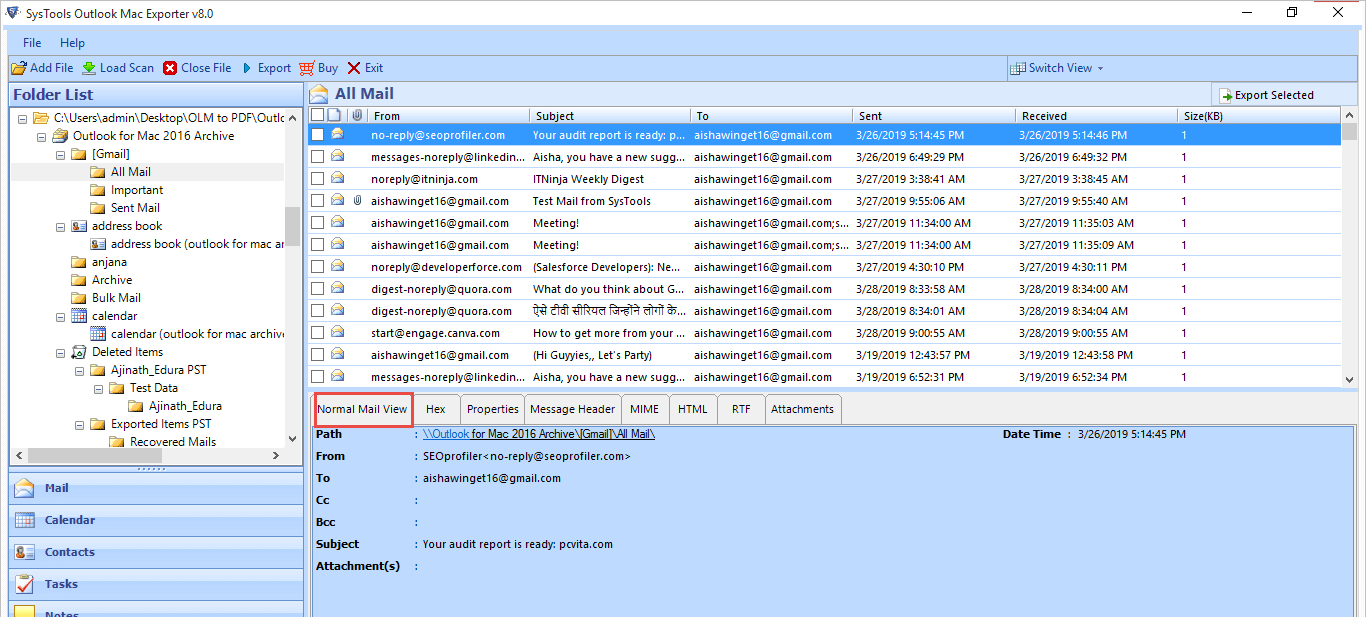Collapse the Outlook for Mac 2016 Archive node
Image resolution: width=1366 pixels, height=617 pixels.
[x=42, y=136]
